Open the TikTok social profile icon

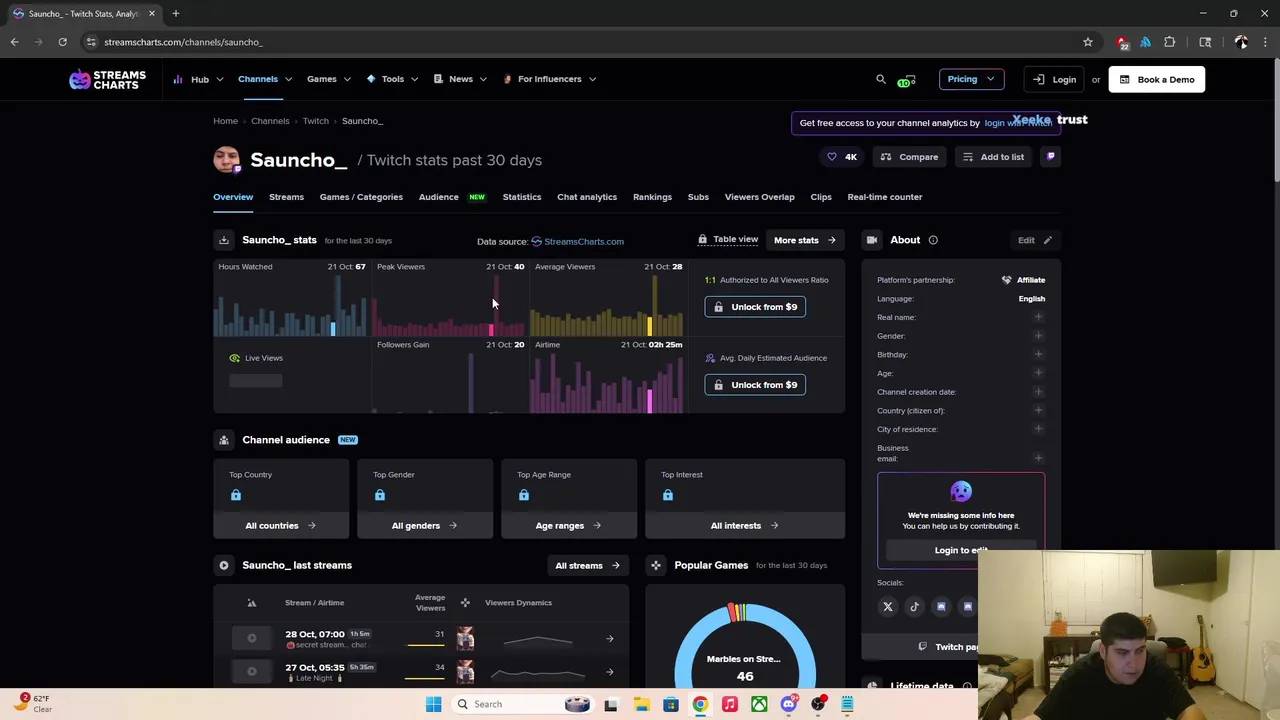click(x=914, y=607)
